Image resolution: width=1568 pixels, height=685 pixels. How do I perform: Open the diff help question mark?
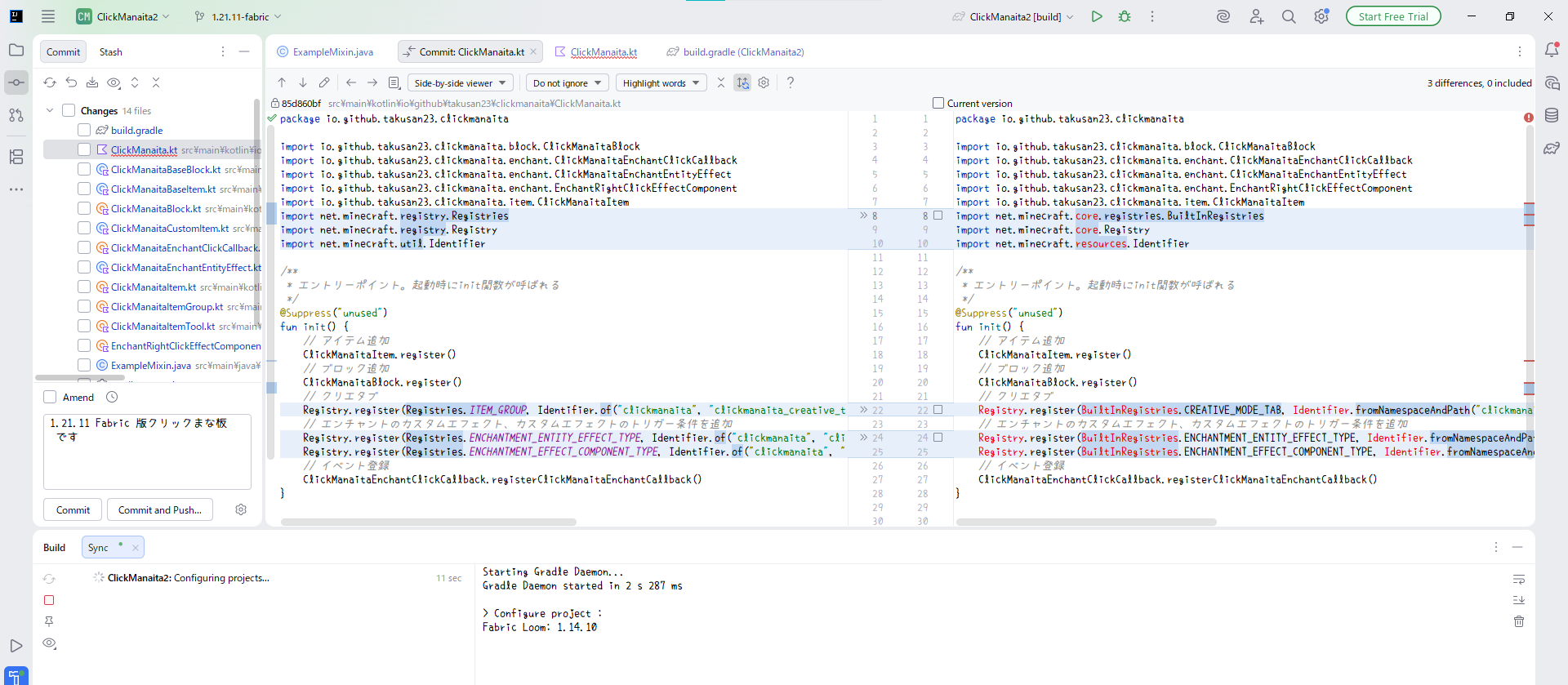click(x=790, y=82)
